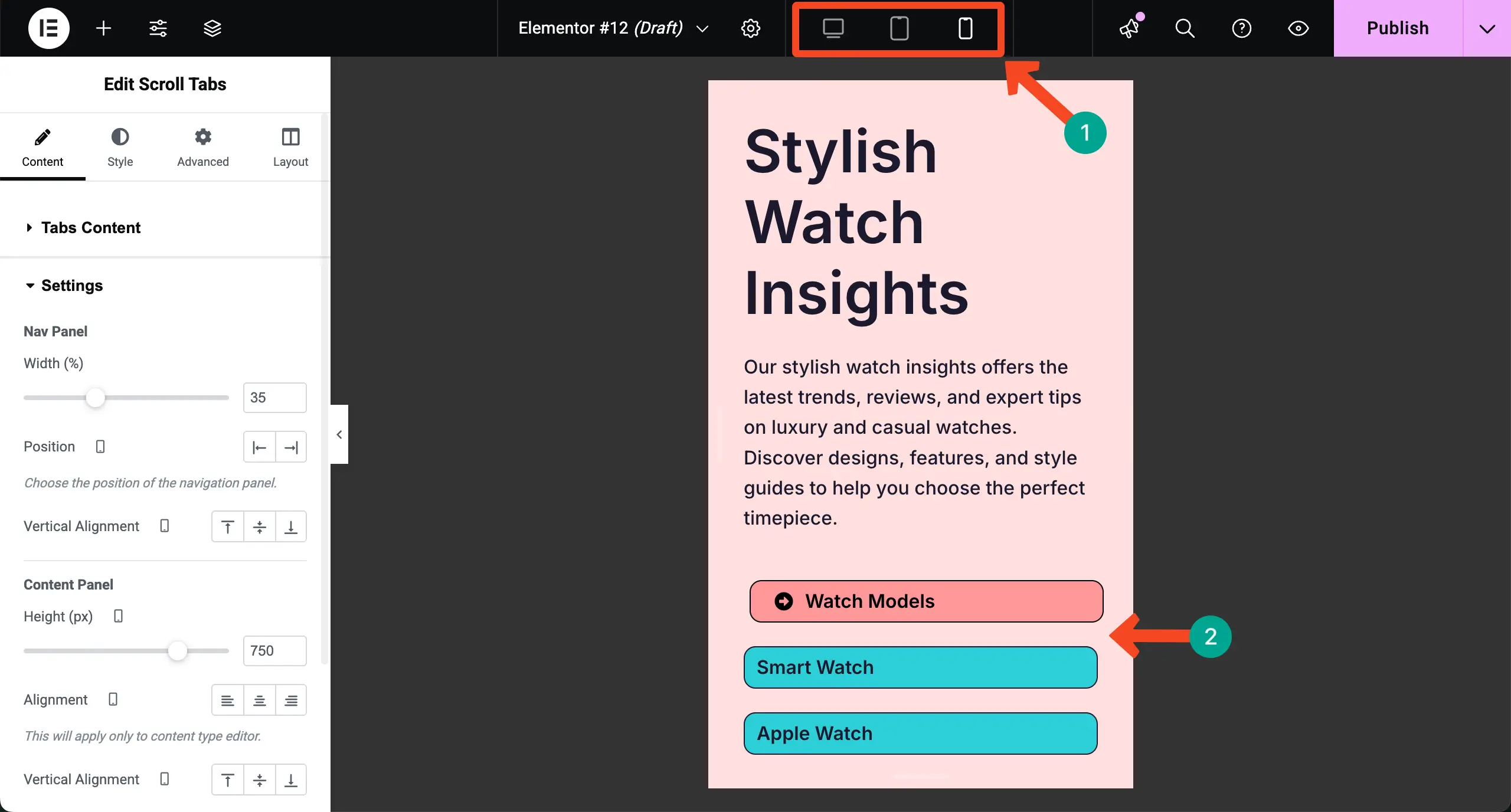Align nav panel vertically to bottom
1511x812 pixels.
point(291,526)
